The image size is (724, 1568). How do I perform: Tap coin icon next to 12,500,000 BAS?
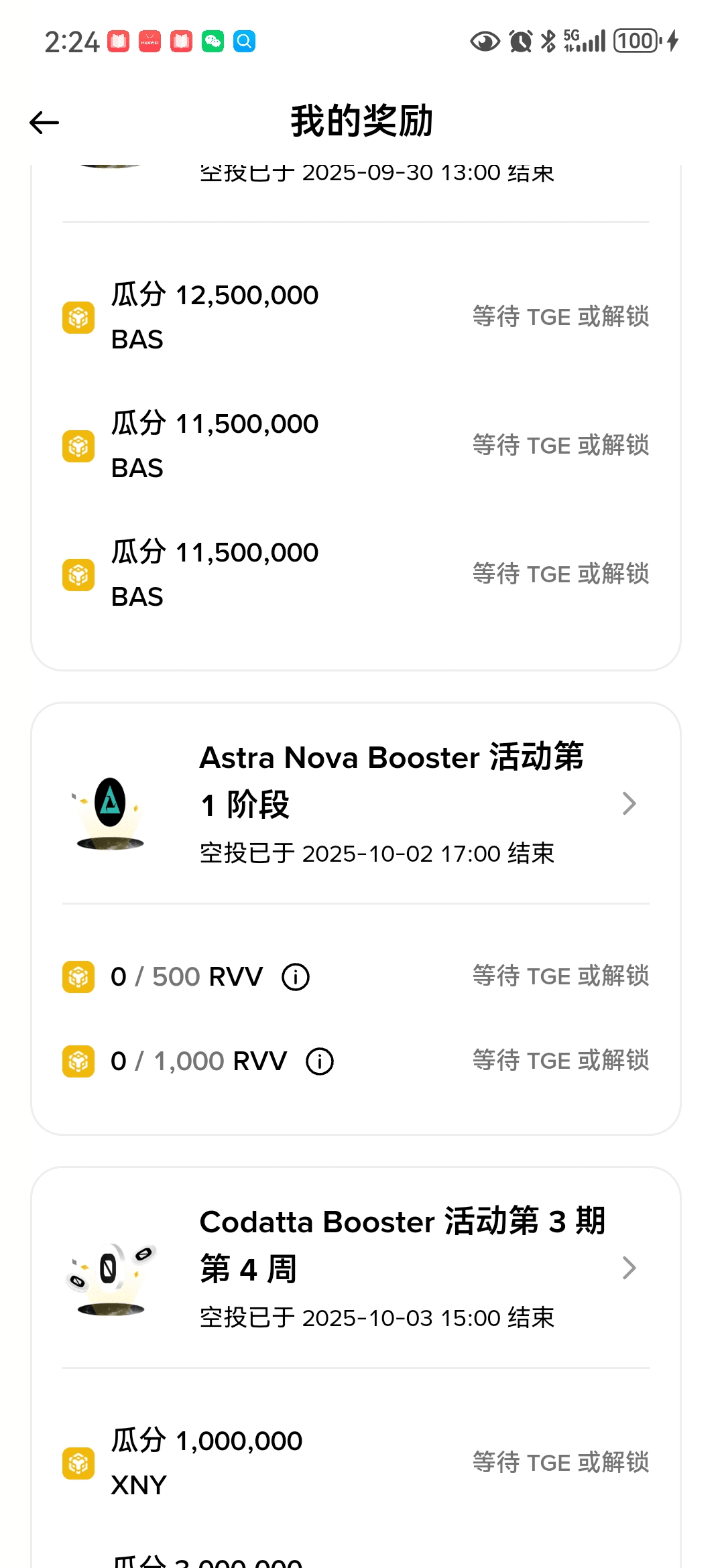[78, 317]
